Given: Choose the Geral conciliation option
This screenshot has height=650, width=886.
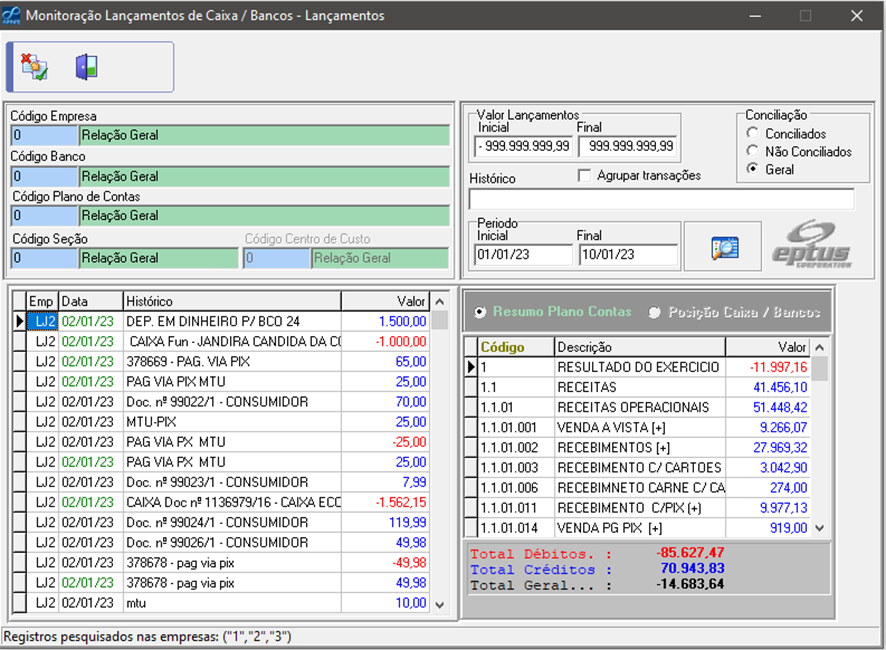Looking at the screenshot, I should tap(753, 170).
